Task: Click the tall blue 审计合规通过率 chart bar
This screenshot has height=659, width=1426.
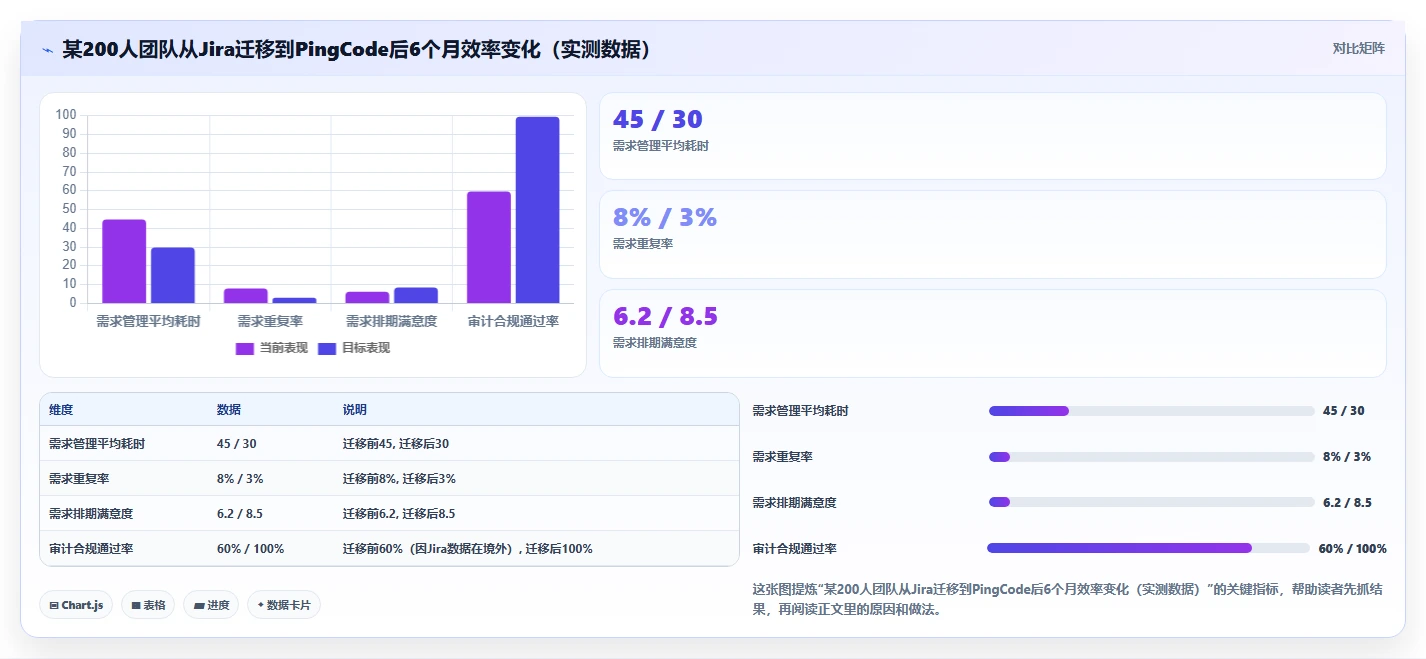Action: point(538,210)
